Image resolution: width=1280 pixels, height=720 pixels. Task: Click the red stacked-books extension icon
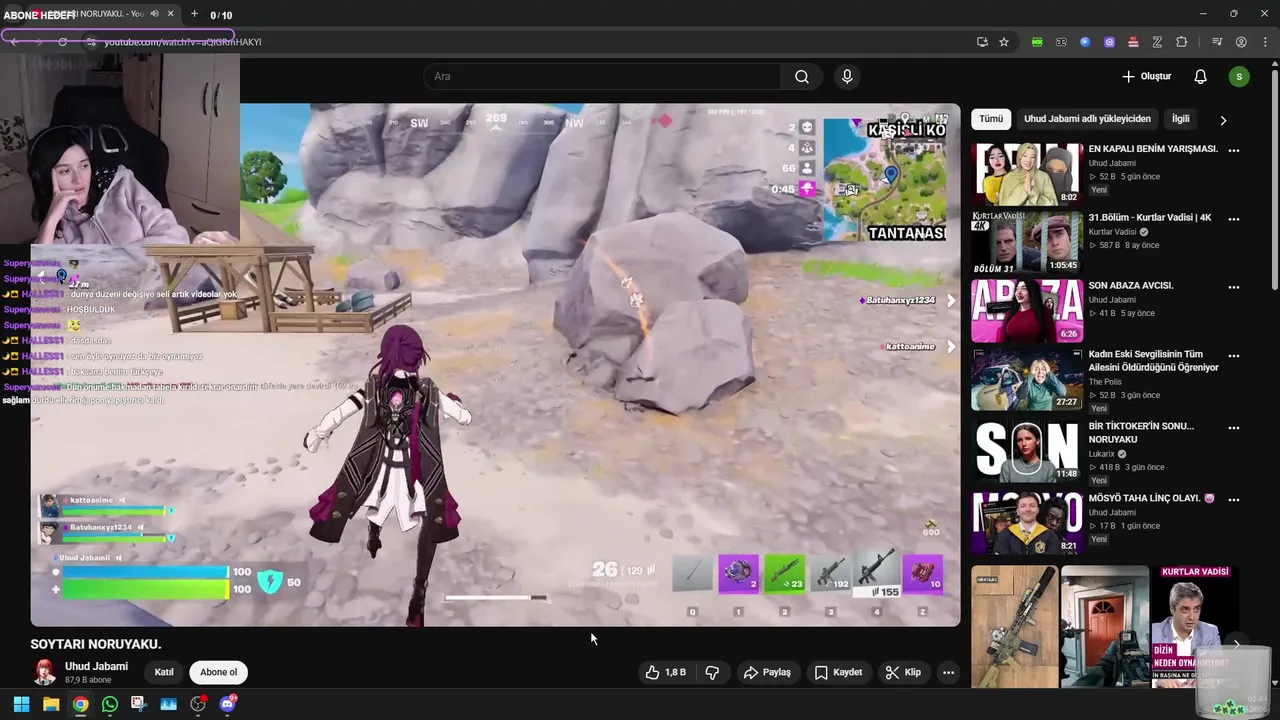(x=1133, y=42)
